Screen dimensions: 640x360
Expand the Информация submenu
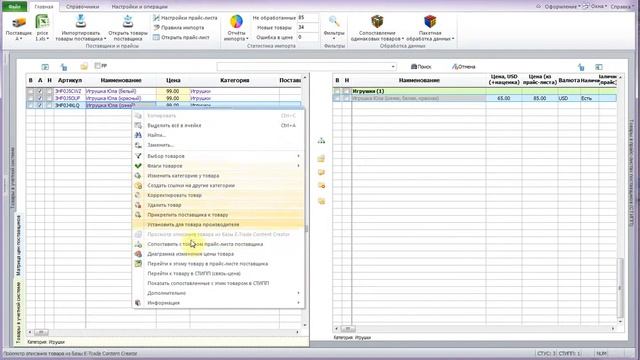point(218,303)
